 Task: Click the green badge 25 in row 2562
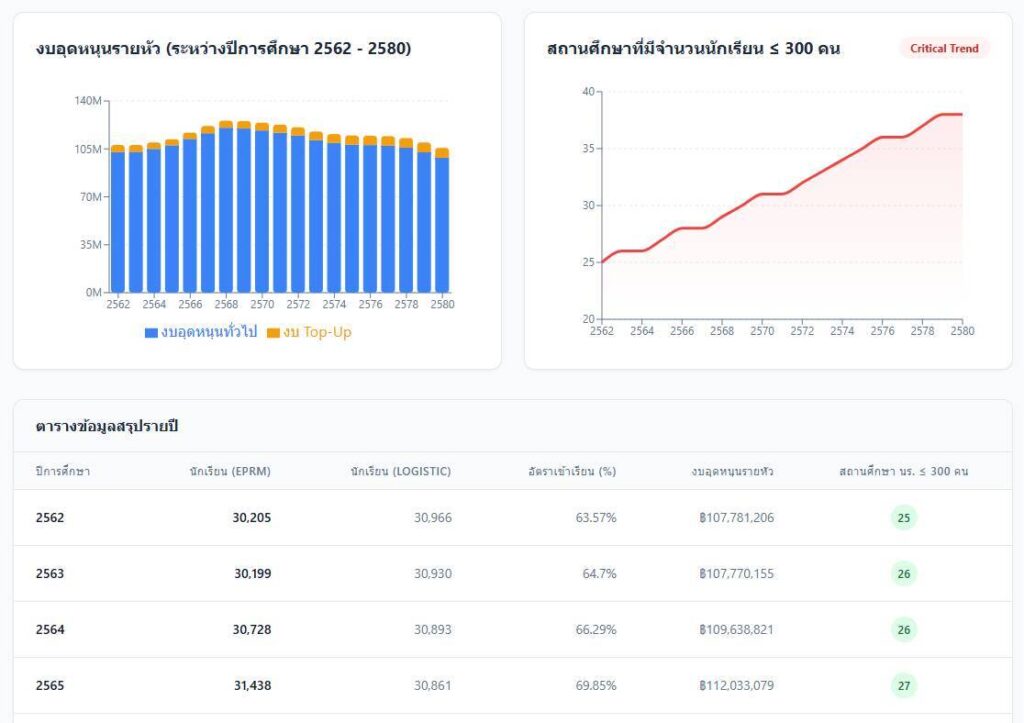pyautogui.click(x=904, y=518)
